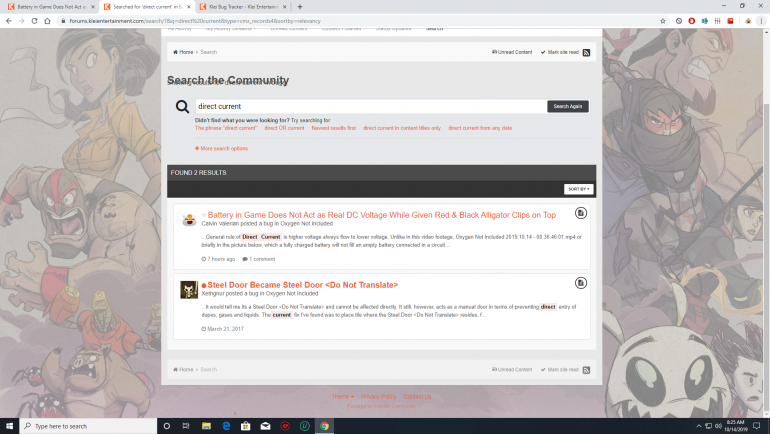Click the unread dot before Steel Door title
This screenshot has height=434, width=770.
pyautogui.click(x=204, y=285)
